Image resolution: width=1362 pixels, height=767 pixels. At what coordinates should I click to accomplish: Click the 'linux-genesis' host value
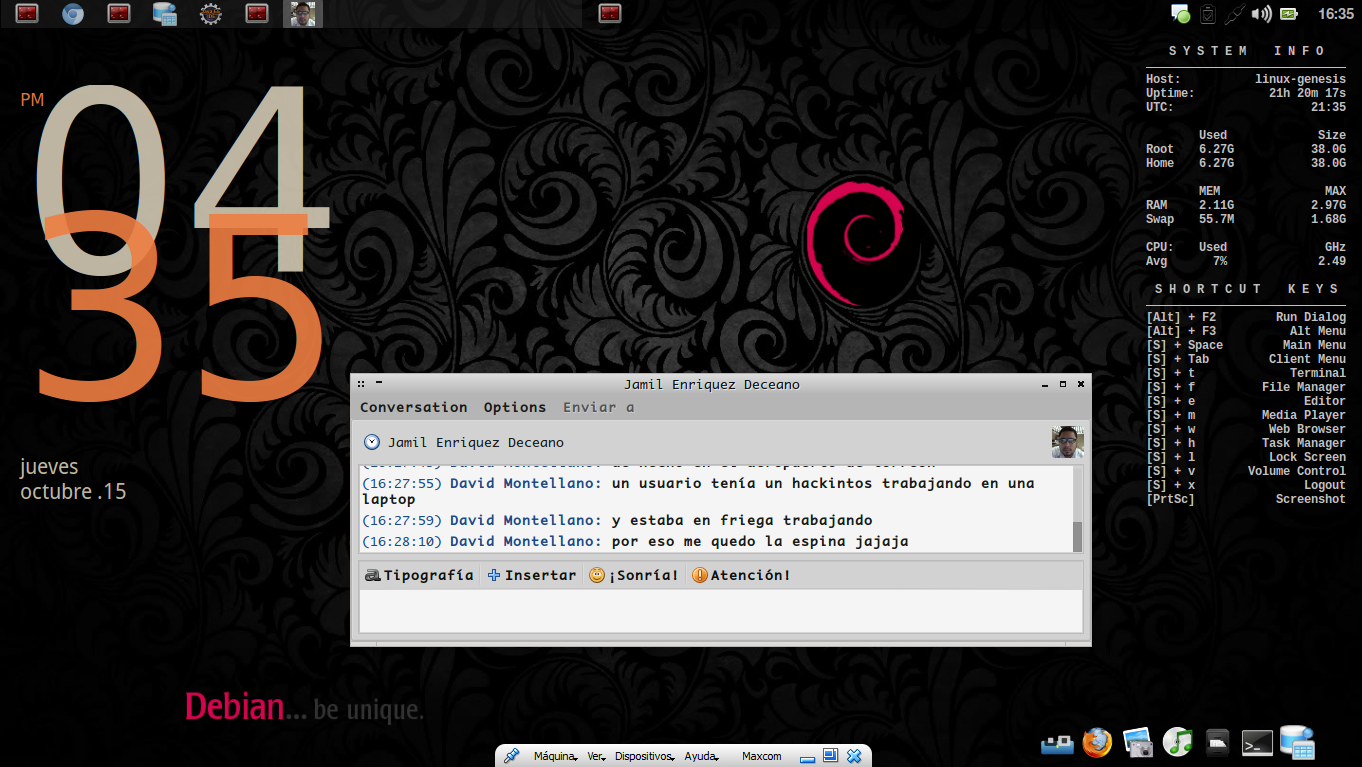[x=1300, y=79]
